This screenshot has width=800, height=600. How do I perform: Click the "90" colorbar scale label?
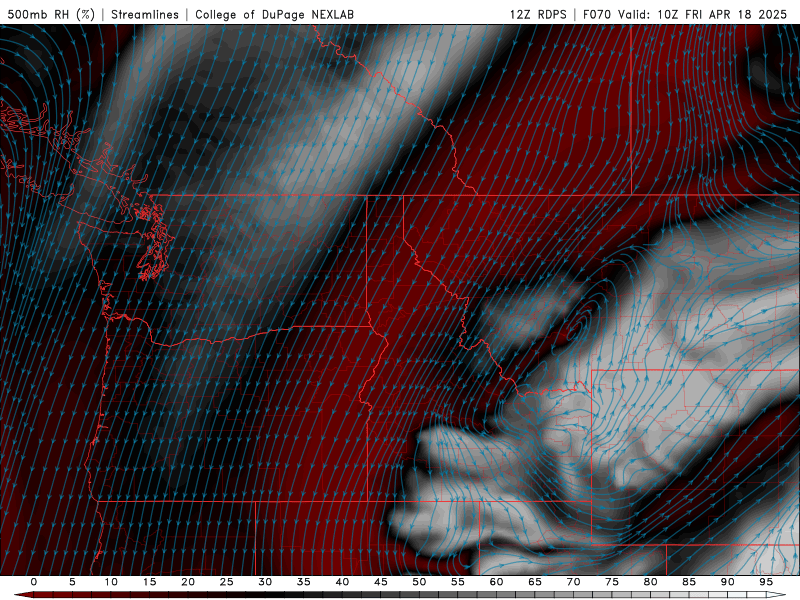727,582
